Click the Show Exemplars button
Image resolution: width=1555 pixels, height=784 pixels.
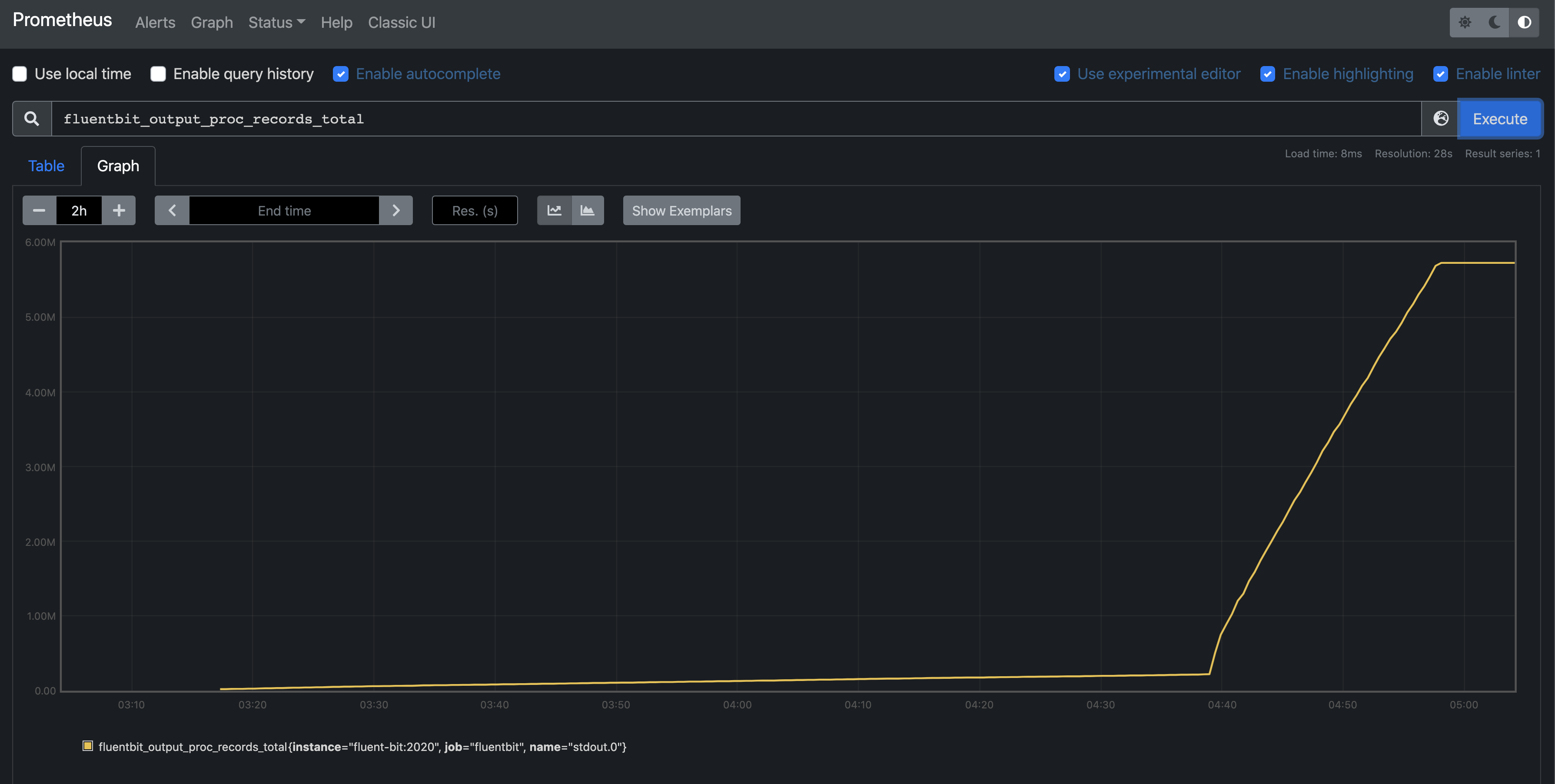click(681, 210)
